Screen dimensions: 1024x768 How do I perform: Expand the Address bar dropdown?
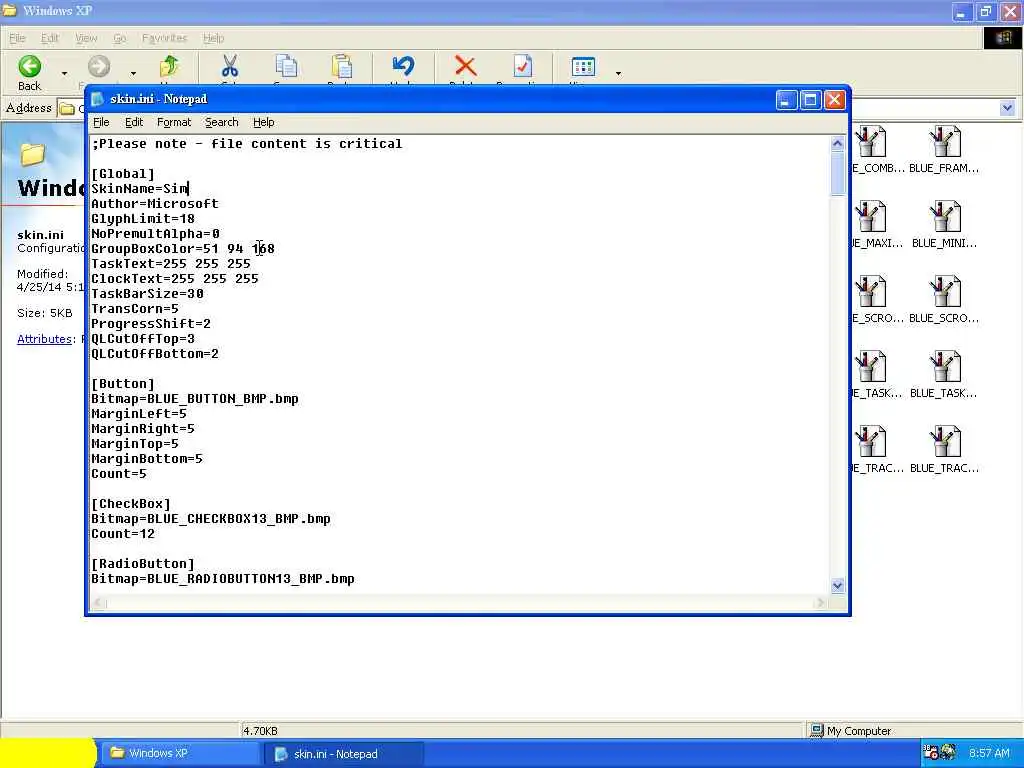[1007, 108]
